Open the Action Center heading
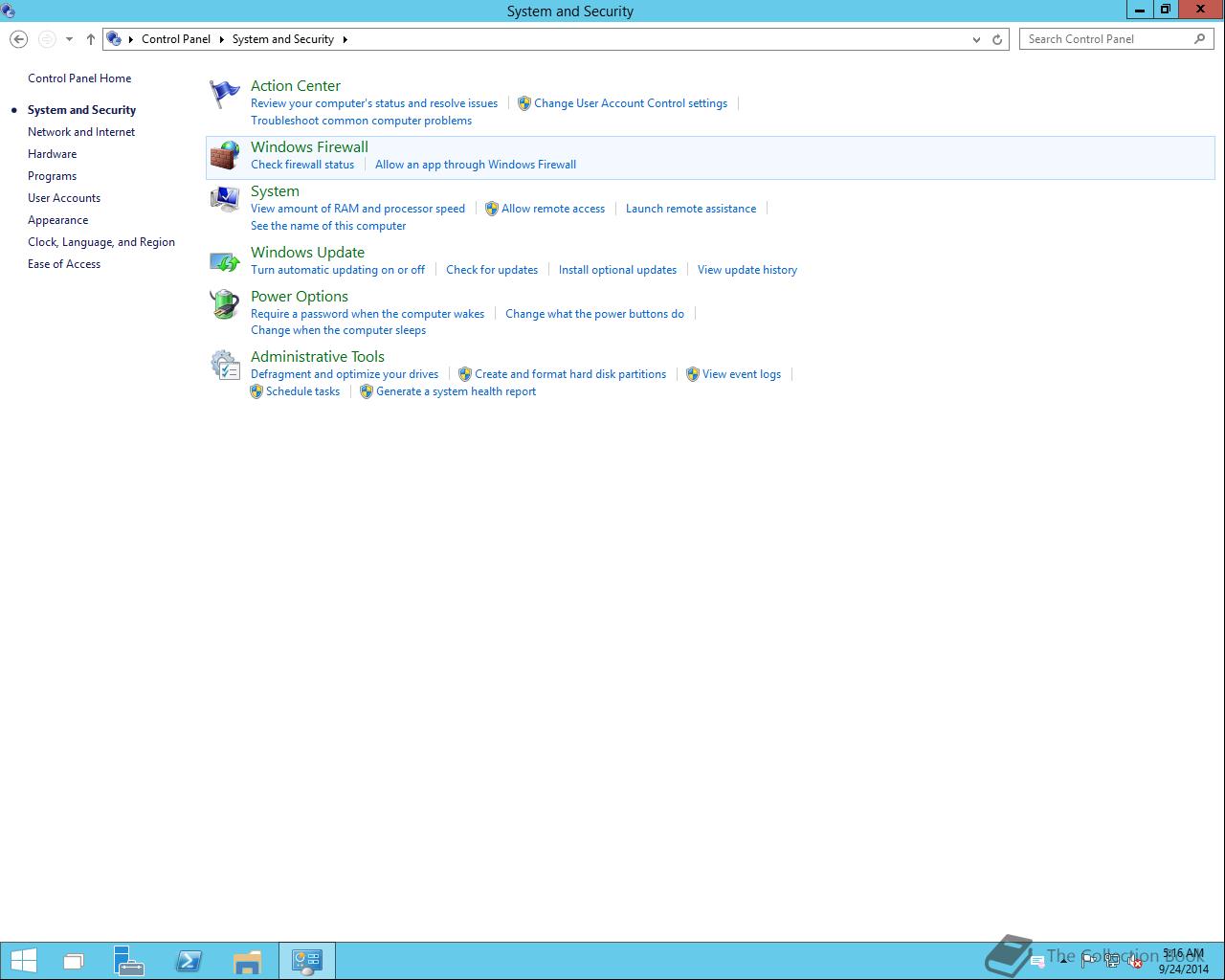 pos(296,86)
